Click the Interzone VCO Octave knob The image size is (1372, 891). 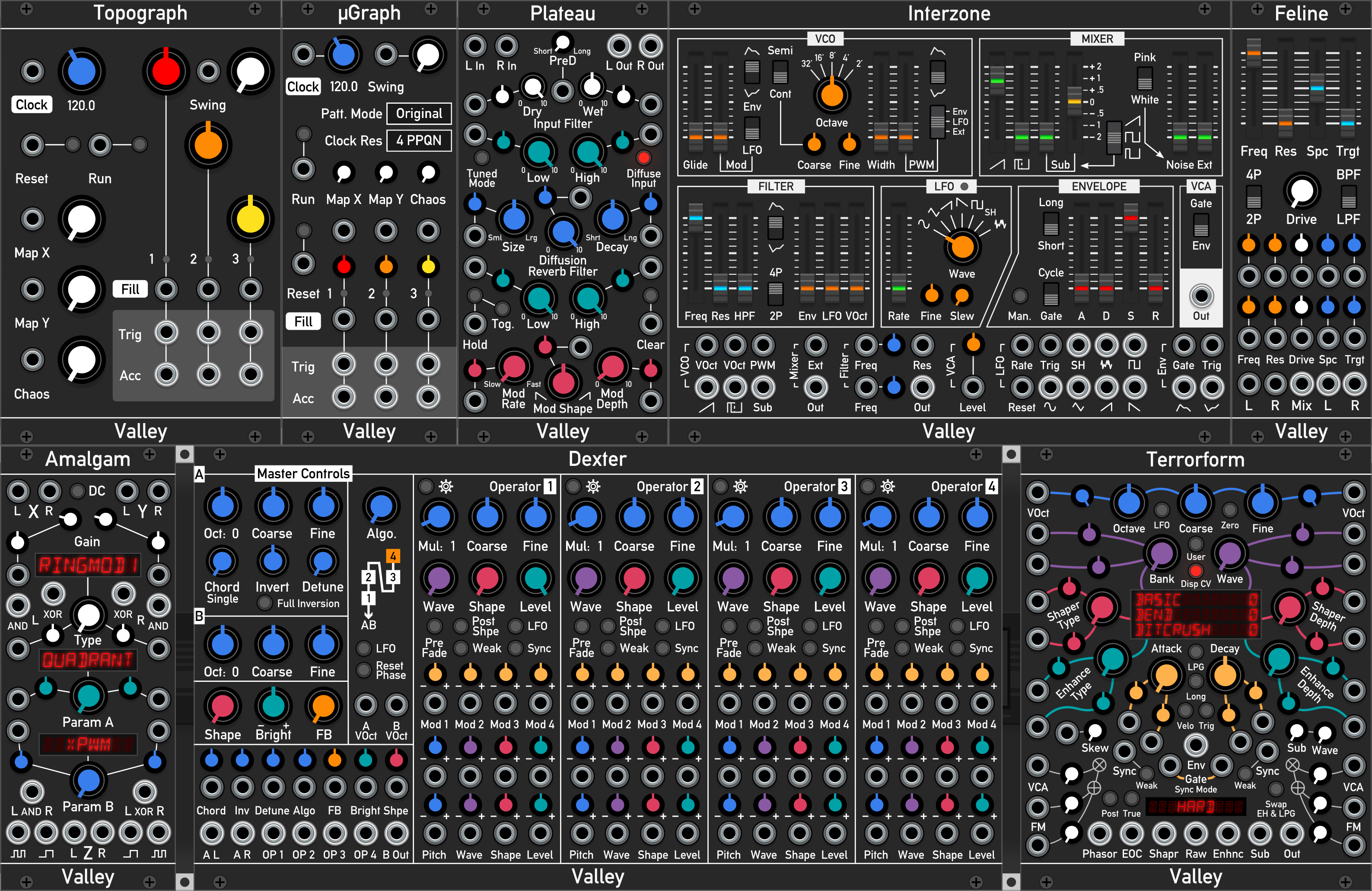pos(832,95)
